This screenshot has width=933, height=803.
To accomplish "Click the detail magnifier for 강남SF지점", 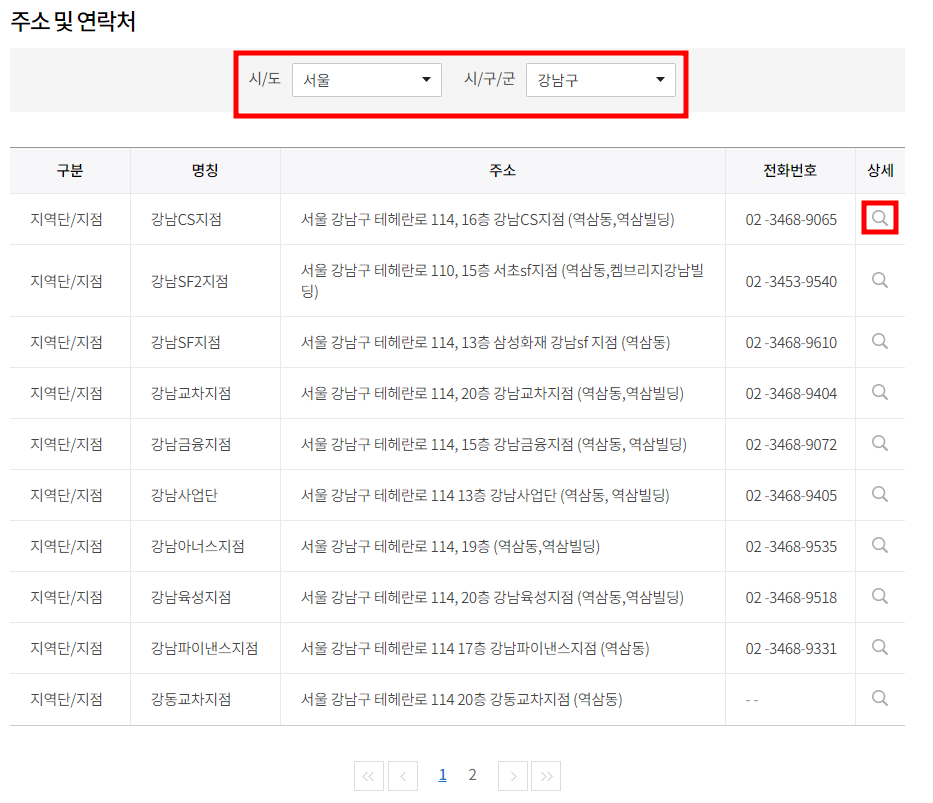I will [879, 342].
